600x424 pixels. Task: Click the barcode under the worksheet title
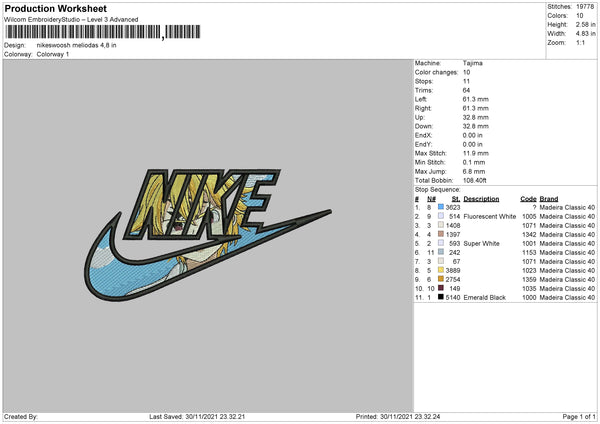pos(102,32)
